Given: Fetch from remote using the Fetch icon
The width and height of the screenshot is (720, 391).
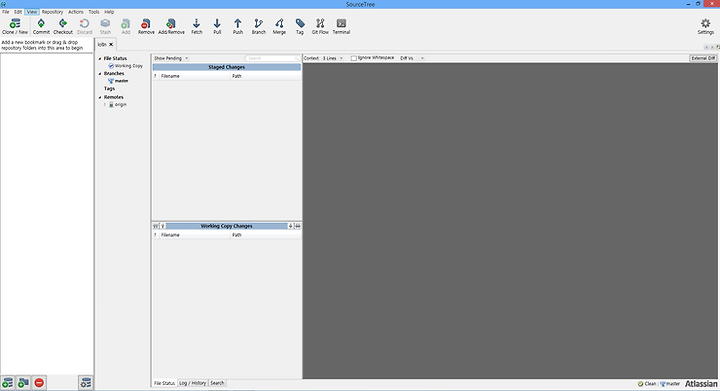Looking at the screenshot, I should (197, 26).
